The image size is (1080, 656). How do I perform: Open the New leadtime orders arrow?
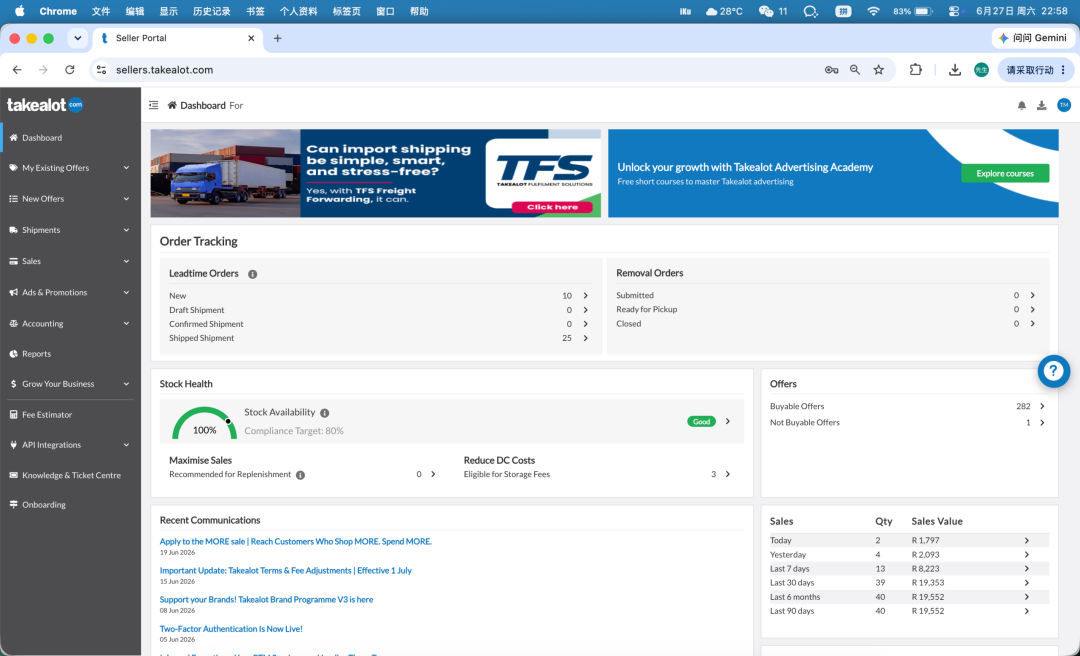tap(585, 296)
